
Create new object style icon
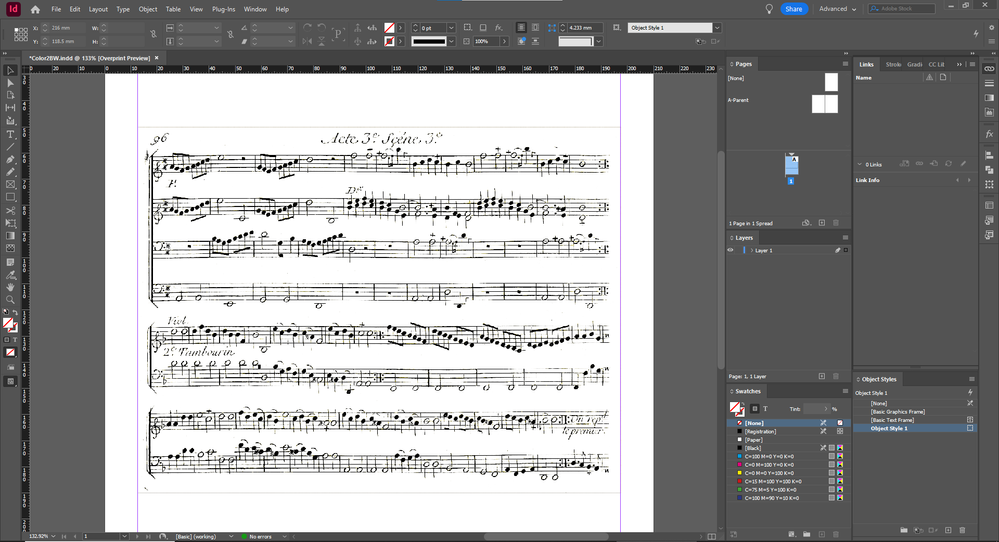point(948,530)
